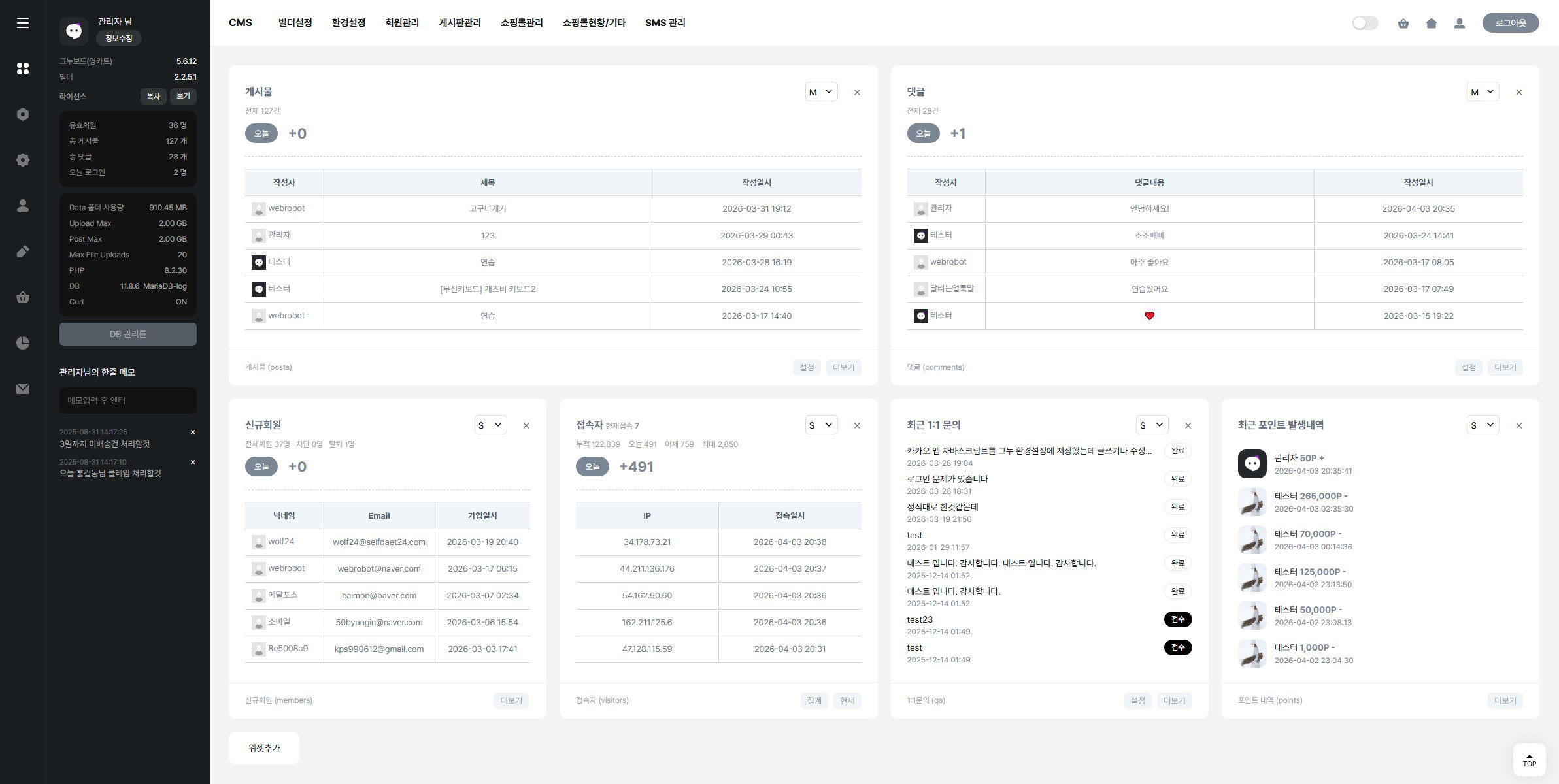
Task: Toggle the dark mode switch in header
Action: click(1365, 24)
